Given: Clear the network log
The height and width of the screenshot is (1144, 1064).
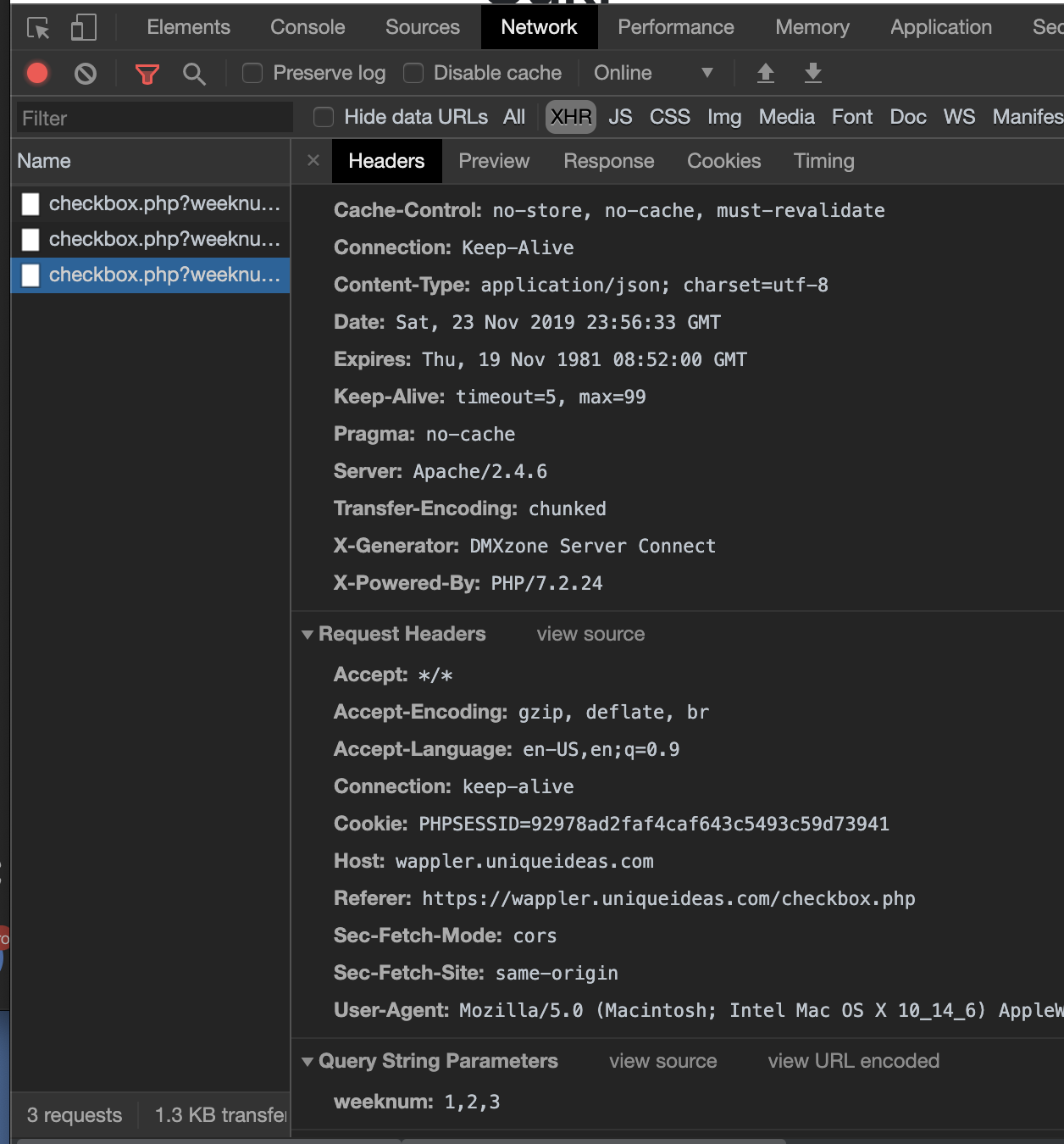Looking at the screenshot, I should (x=86, y=74).
